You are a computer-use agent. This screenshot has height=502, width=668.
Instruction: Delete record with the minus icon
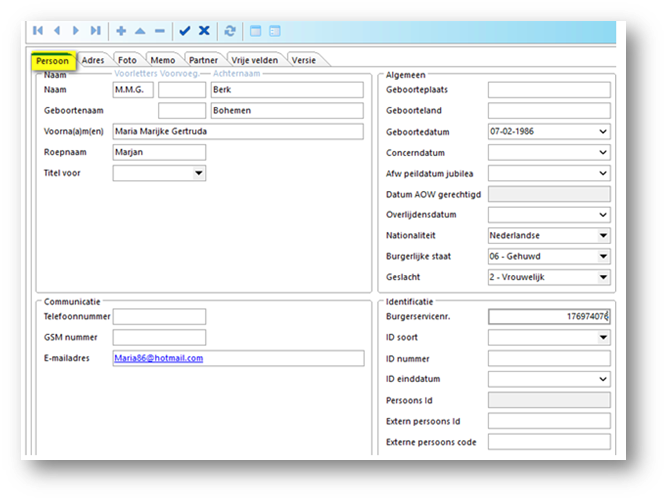point(160,31)
